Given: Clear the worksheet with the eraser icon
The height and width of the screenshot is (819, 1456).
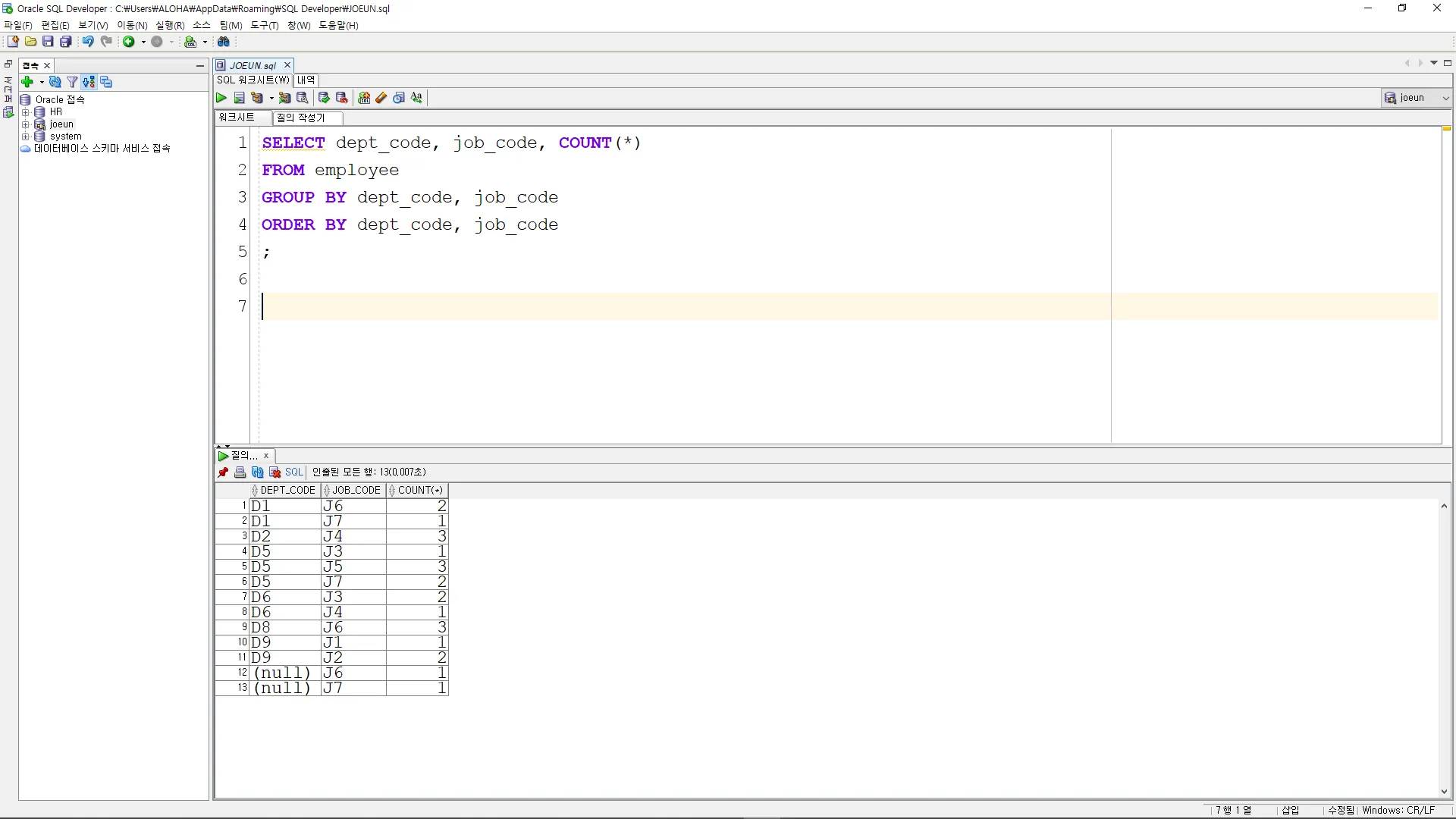Looking at the screenshot, I should click(381, 98).
